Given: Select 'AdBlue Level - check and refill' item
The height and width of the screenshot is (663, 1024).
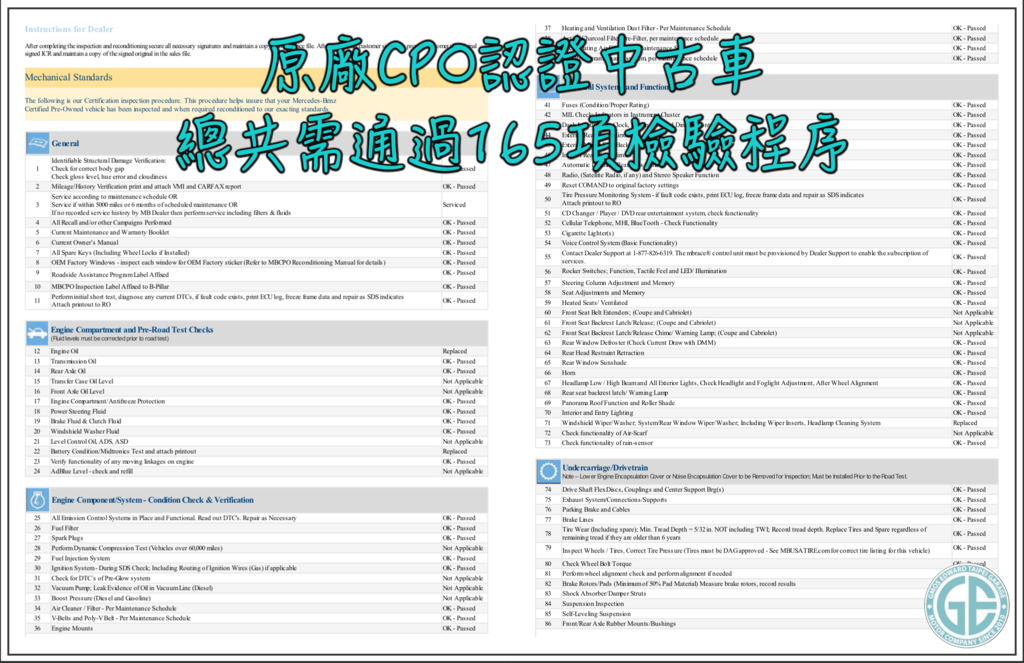Looking at the screenshot, I should tap(92, 472).
